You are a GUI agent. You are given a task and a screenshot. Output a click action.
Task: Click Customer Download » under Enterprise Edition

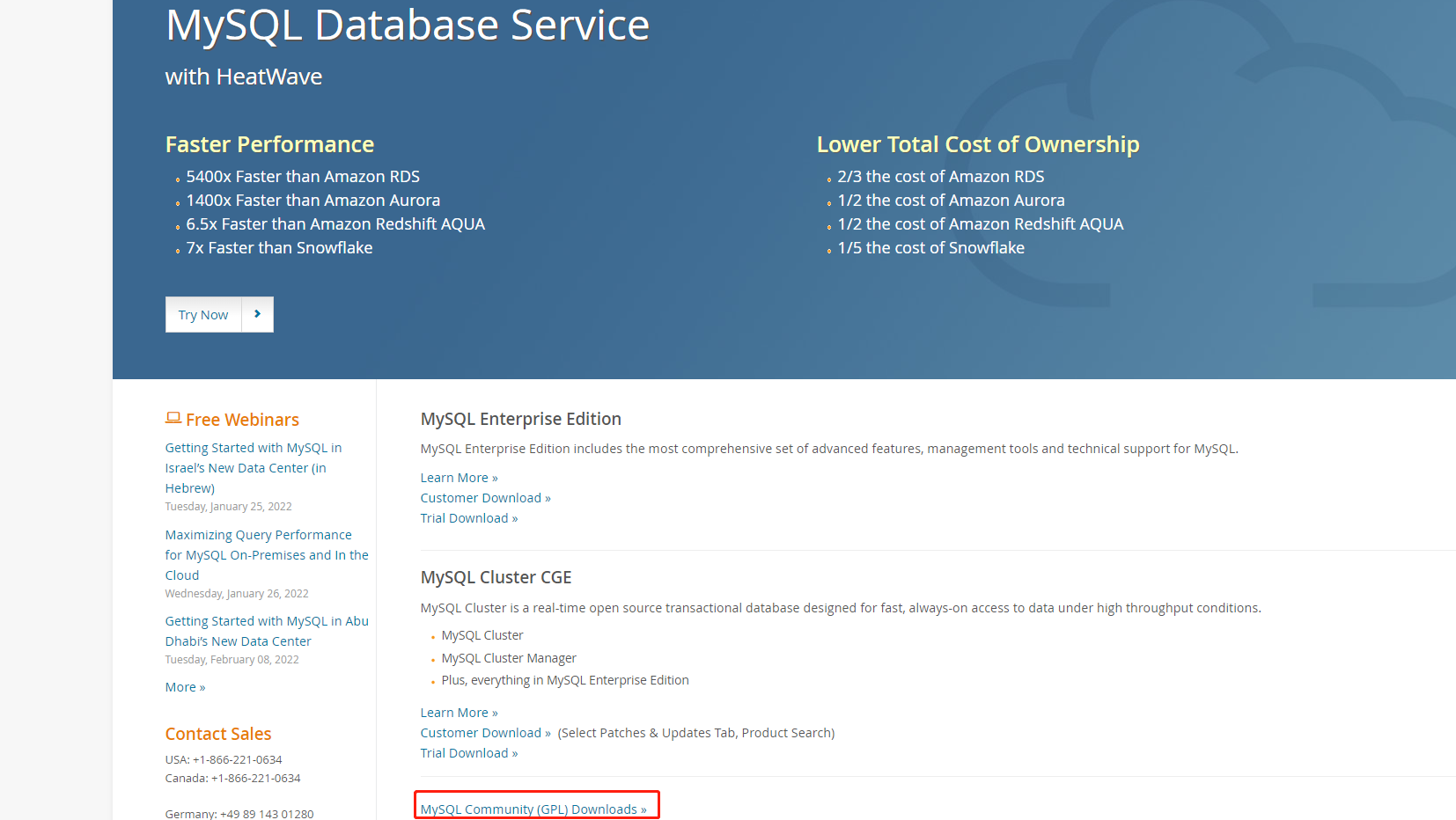tap(485, 498)
